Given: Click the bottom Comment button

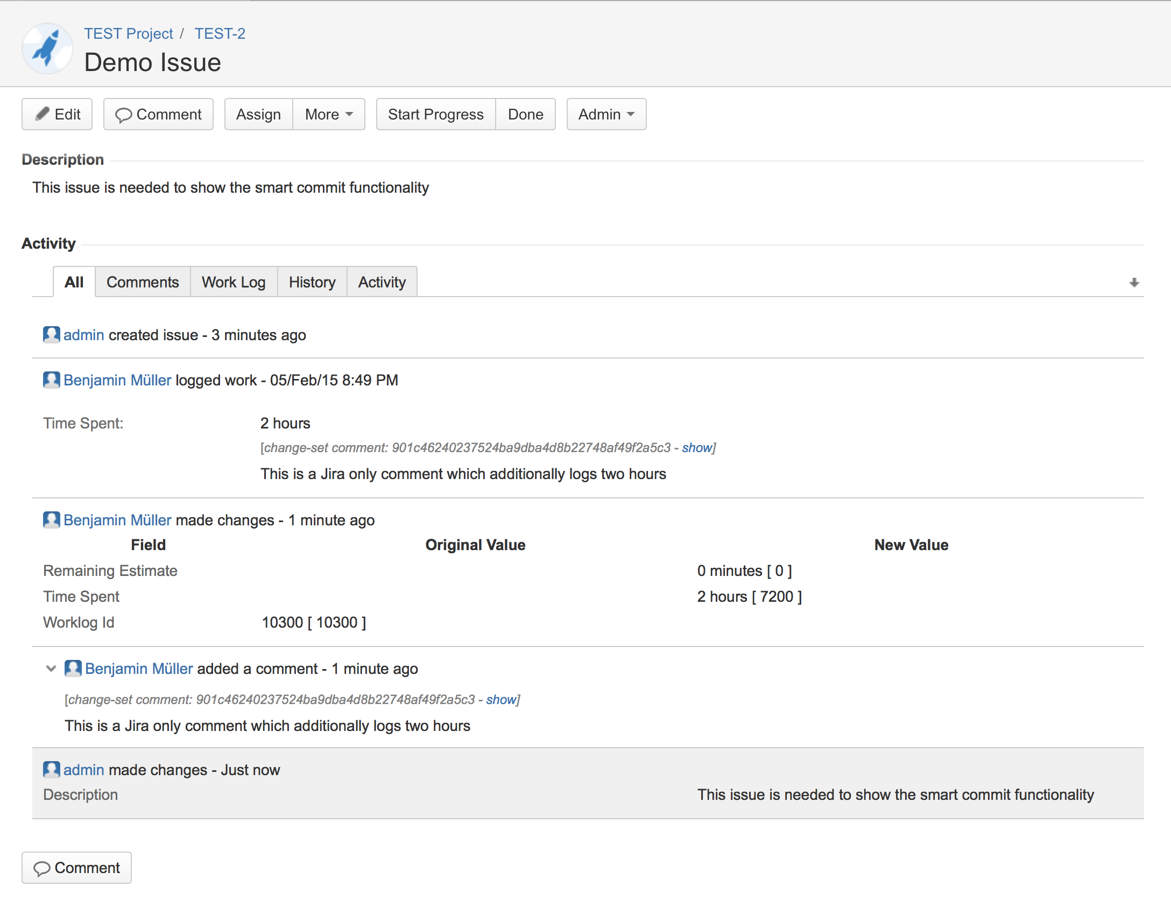Looking at the screenshot, I should 77,868.
